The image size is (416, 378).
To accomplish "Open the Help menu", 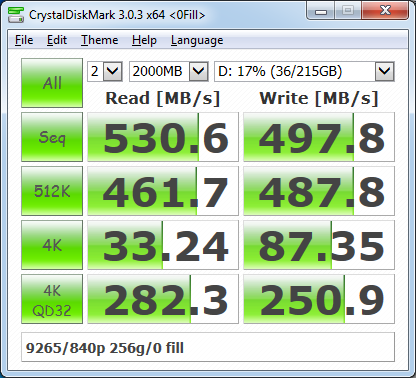I will click(x=144, y=40).
